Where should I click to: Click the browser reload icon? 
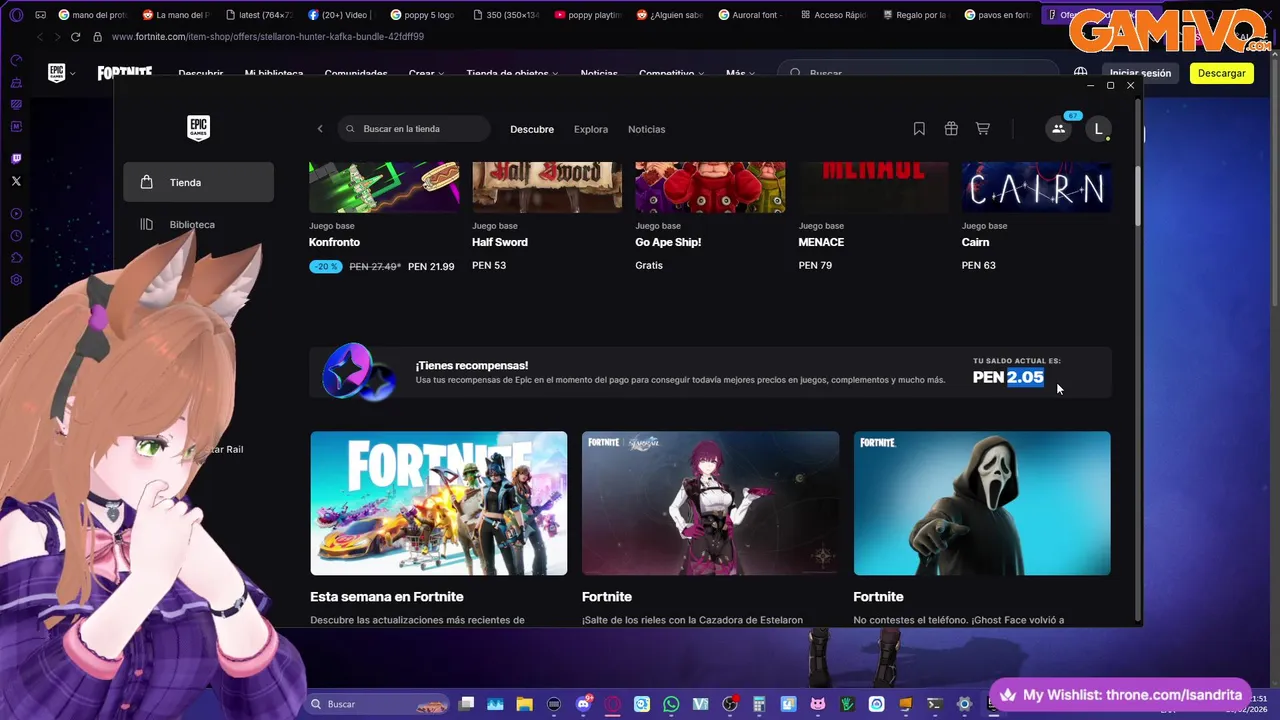[75, 37]
